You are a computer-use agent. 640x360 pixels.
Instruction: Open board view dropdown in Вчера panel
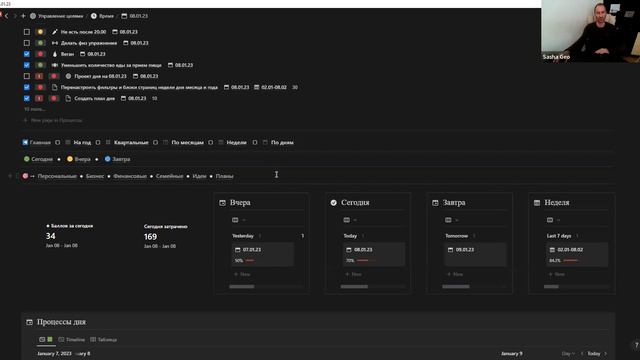[x=239, y=220]
